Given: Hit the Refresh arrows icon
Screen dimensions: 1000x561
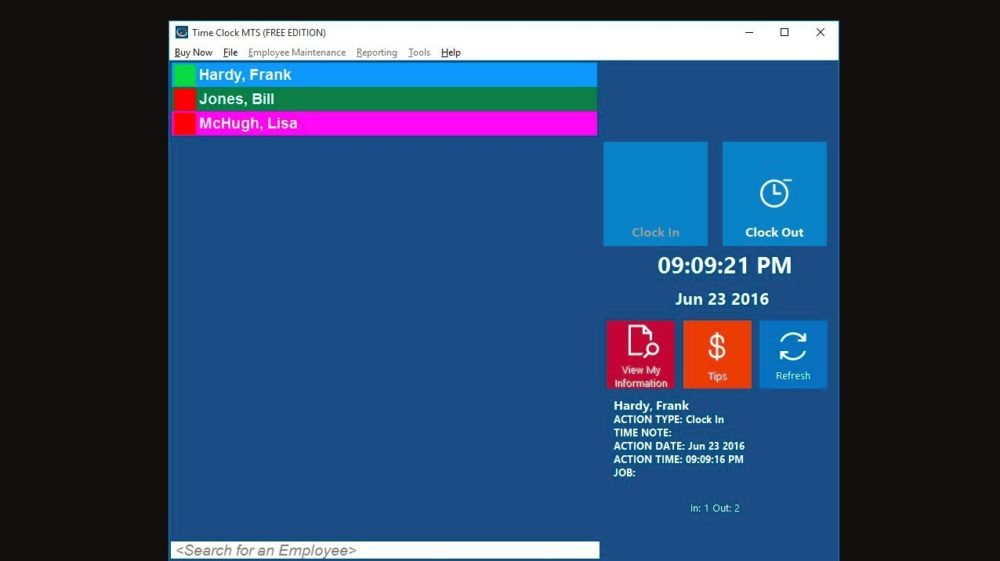Looking at the screenshot, I should pos(793,347).
